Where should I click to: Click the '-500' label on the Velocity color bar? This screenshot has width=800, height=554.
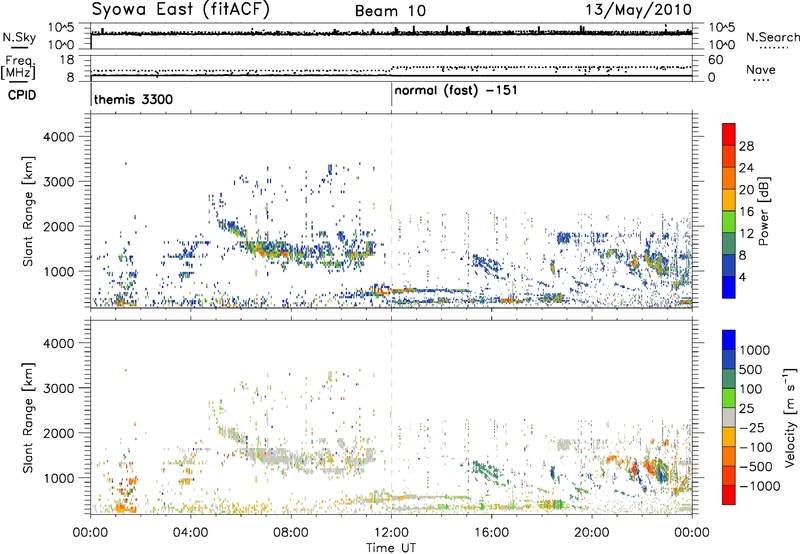click(755, 466)
